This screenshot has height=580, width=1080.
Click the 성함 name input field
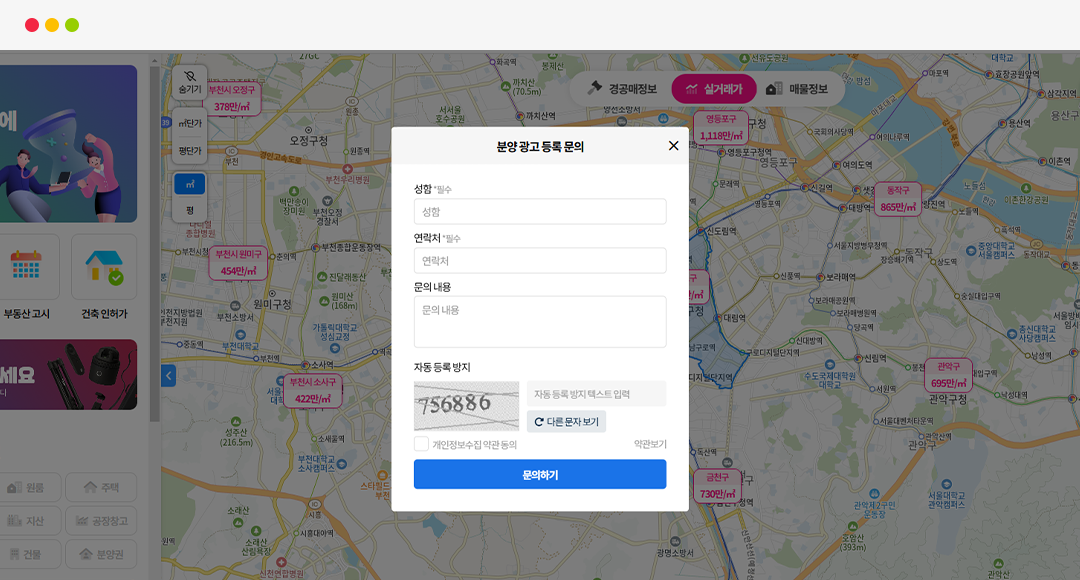540,212
